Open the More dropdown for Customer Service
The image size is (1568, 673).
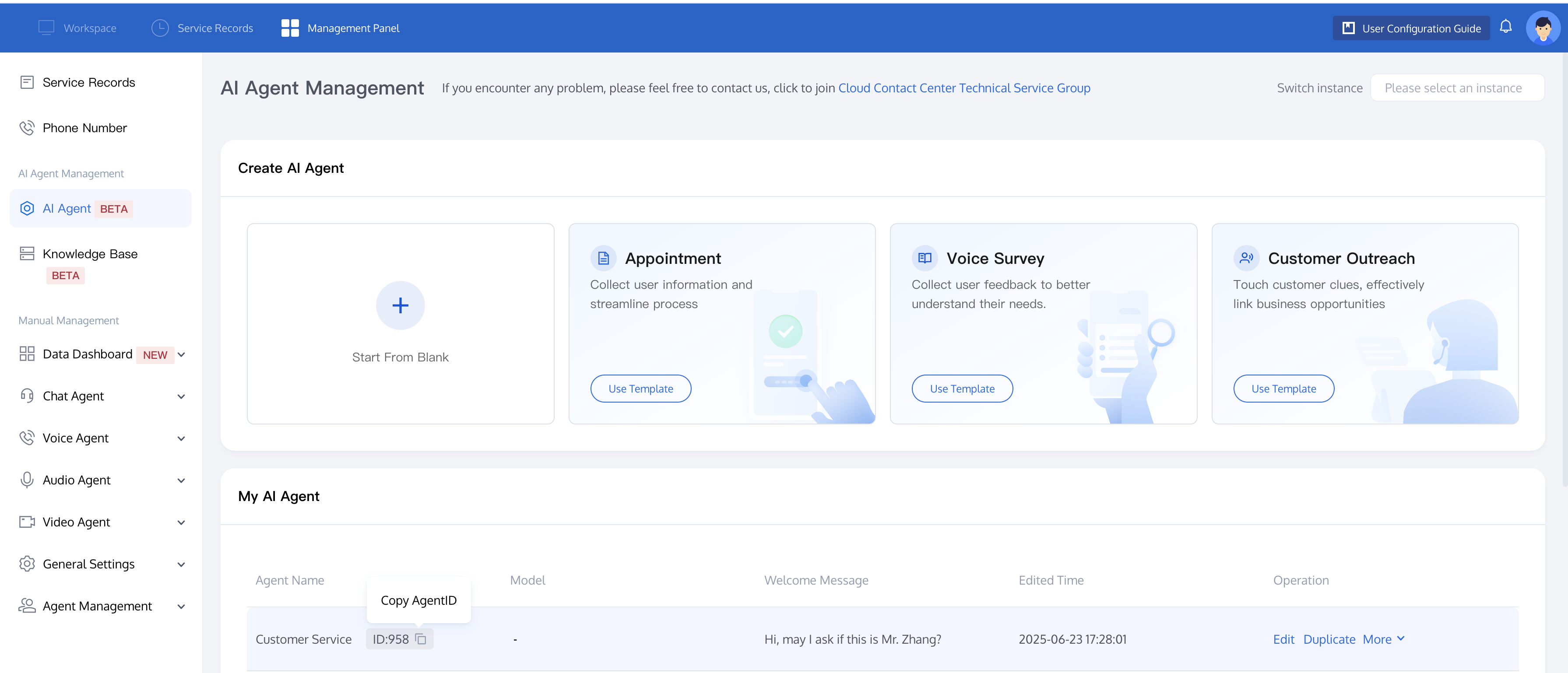pos(1383,639)
